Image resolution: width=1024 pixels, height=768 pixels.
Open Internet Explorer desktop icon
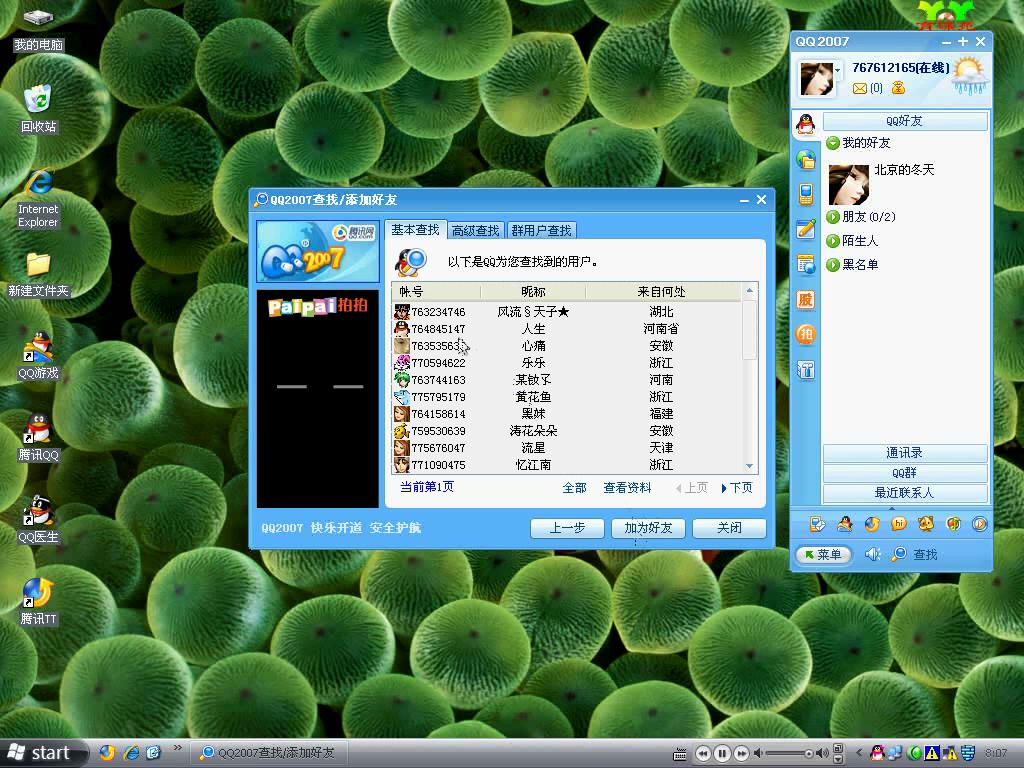39,198
